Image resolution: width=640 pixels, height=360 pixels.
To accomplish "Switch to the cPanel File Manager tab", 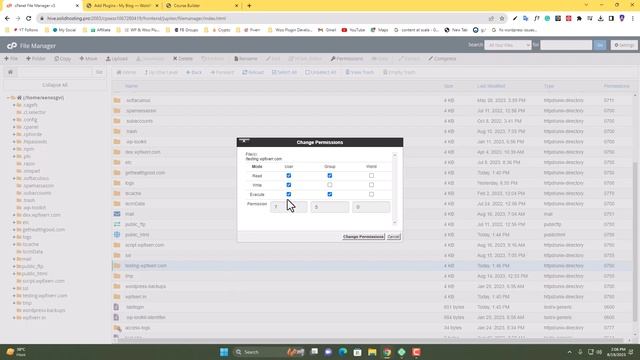I will pos(41,6).
